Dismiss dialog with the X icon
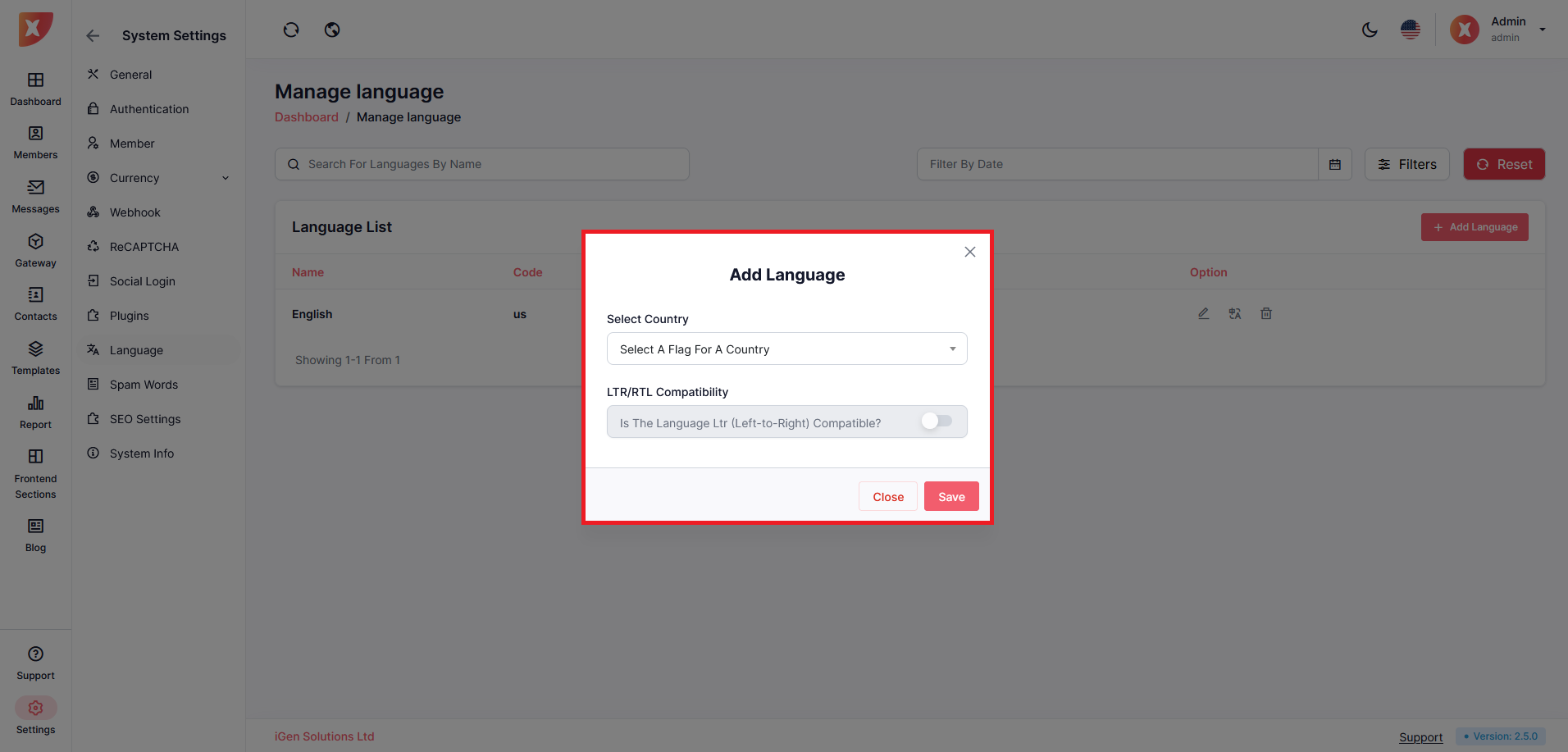The image size is (1568, 752). [969, 253]
